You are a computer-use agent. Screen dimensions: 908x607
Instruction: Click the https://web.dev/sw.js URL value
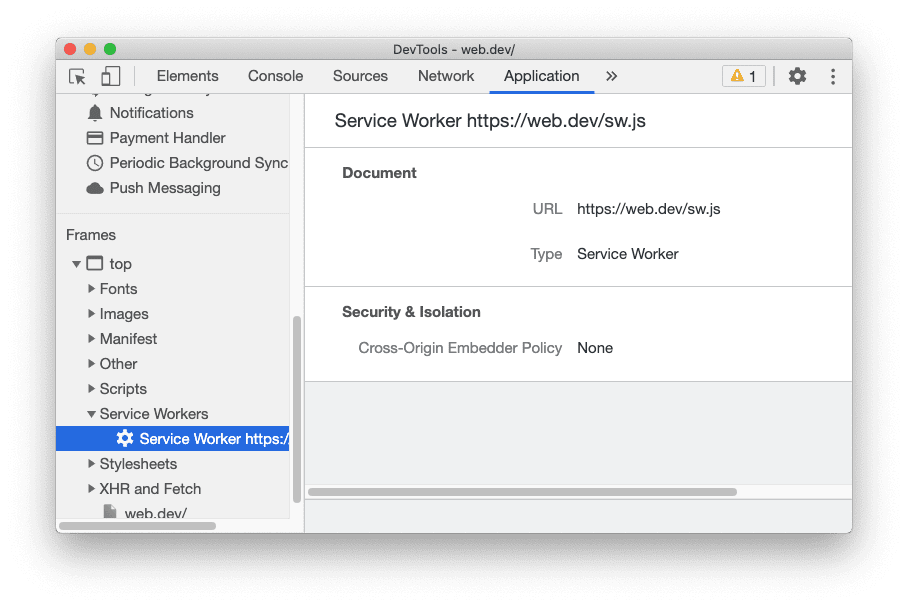(648, 209)
